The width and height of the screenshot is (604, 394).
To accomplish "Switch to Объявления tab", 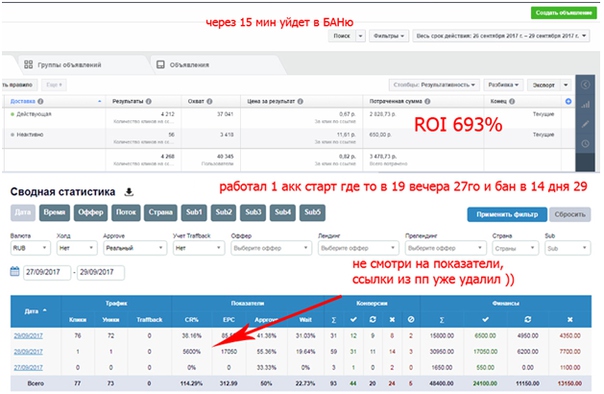I will tap(183, 65).
